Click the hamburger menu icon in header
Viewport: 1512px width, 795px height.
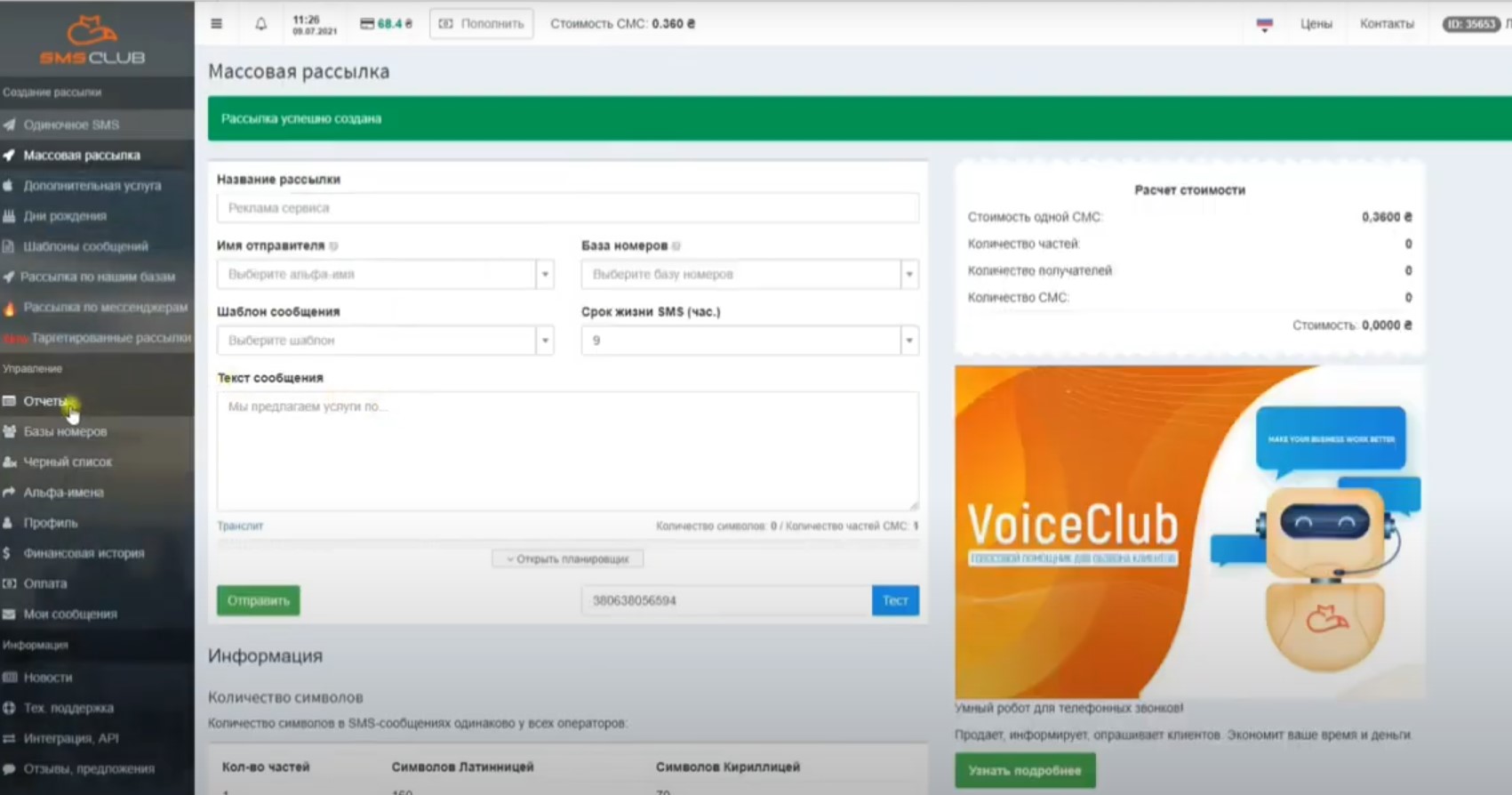tap(216, 24)
